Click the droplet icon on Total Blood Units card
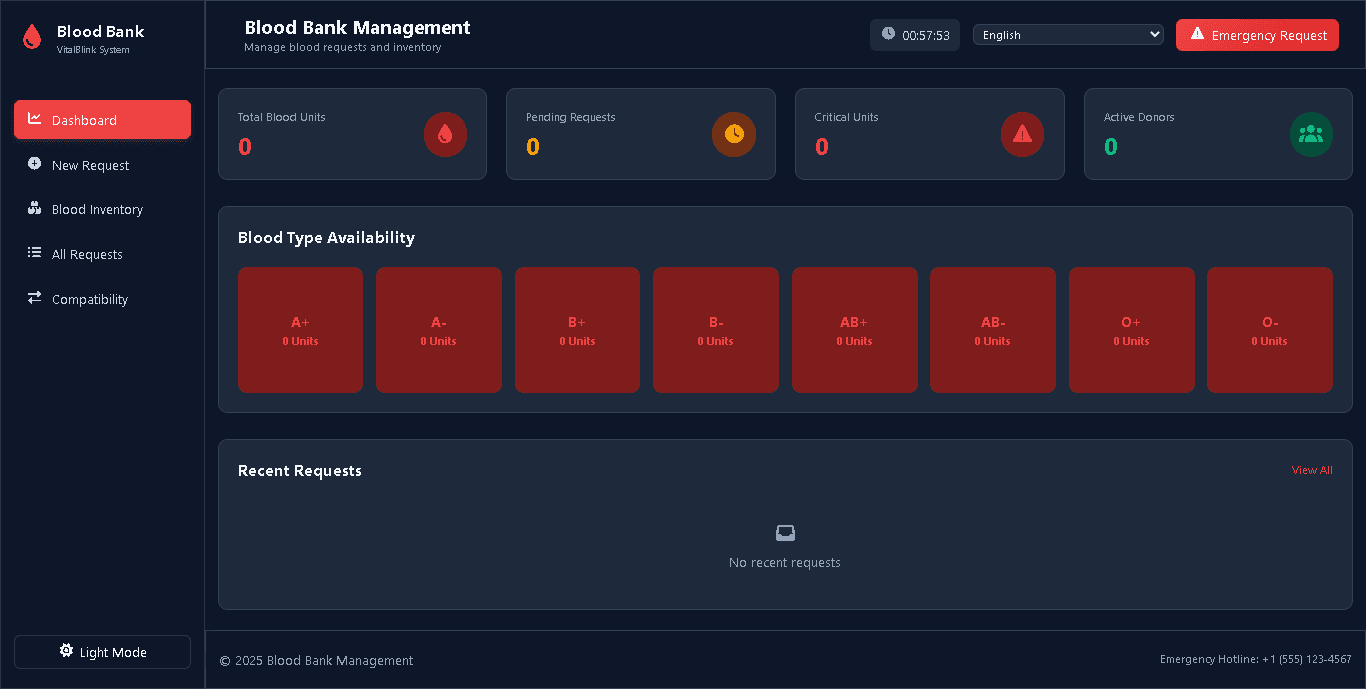 coord(445,134)
